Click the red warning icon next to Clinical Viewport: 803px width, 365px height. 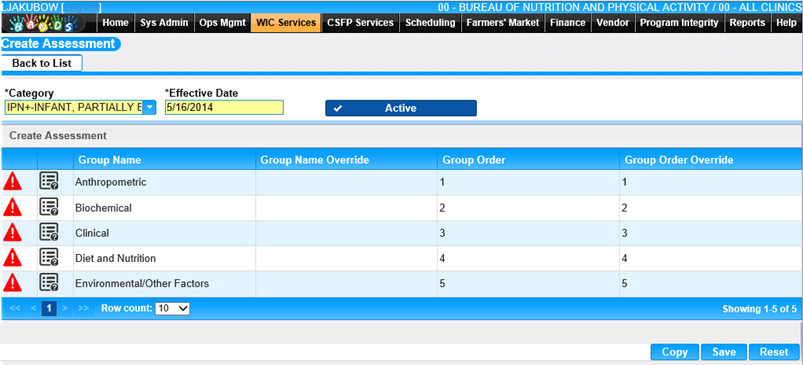pyautogui.click(x=12, y=232)
